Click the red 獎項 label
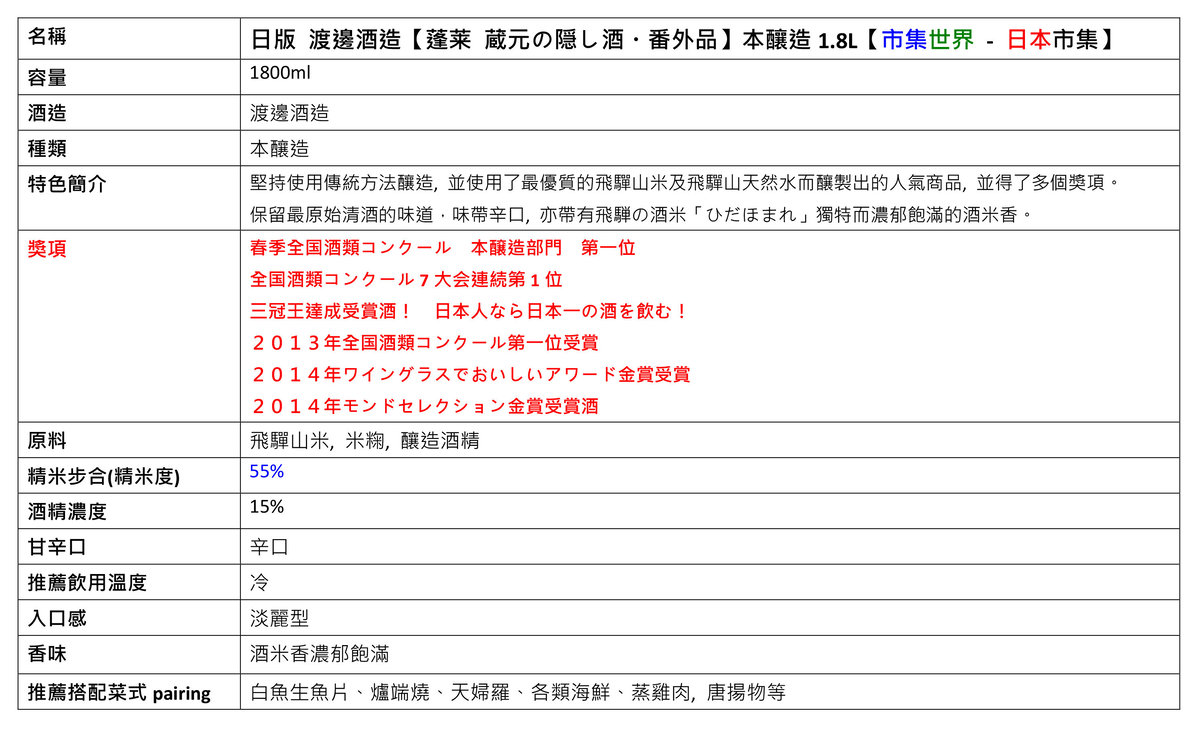 [48, 249]
